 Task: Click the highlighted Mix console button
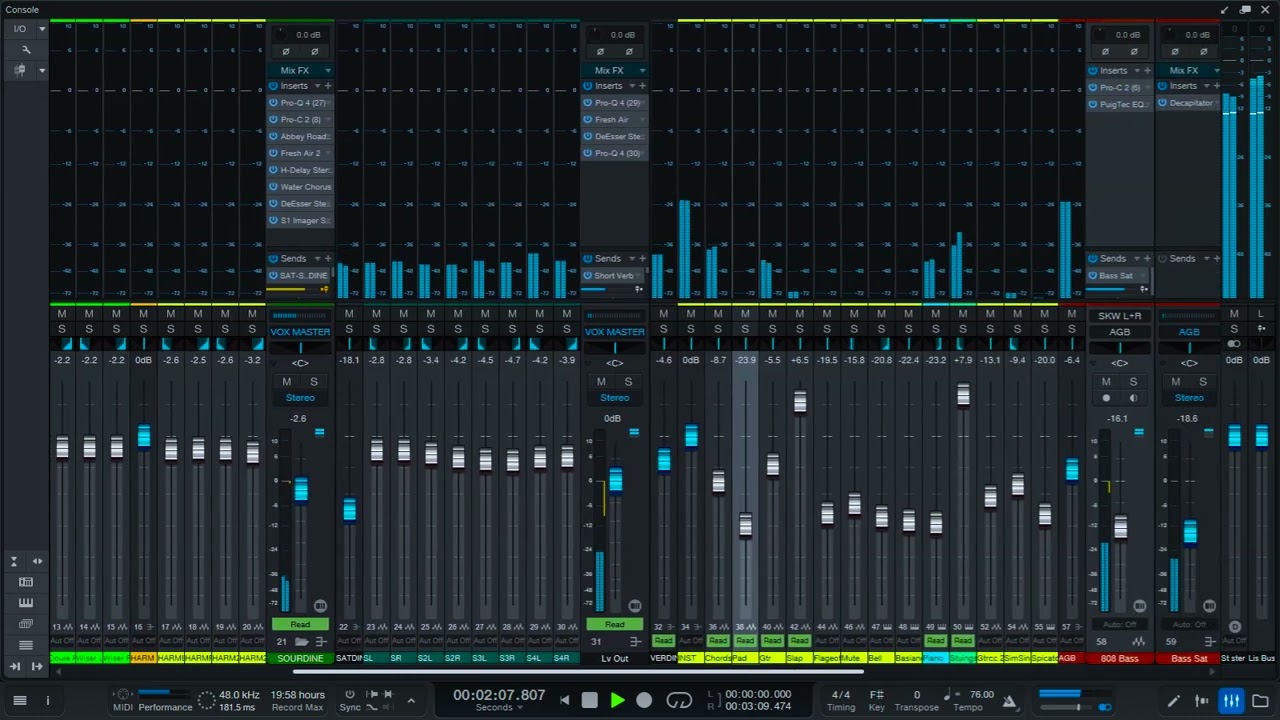(x=1231, y=701)
